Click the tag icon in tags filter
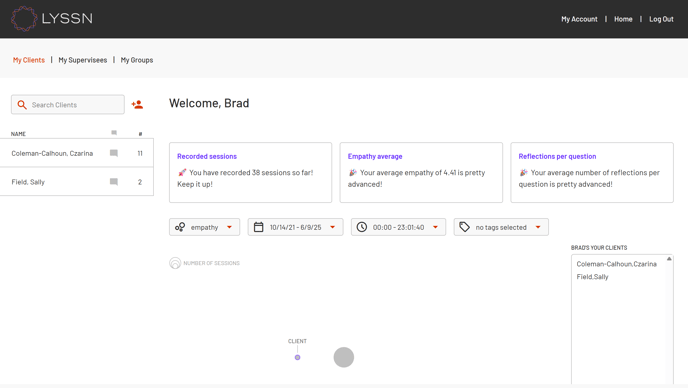 click(465, 227)
